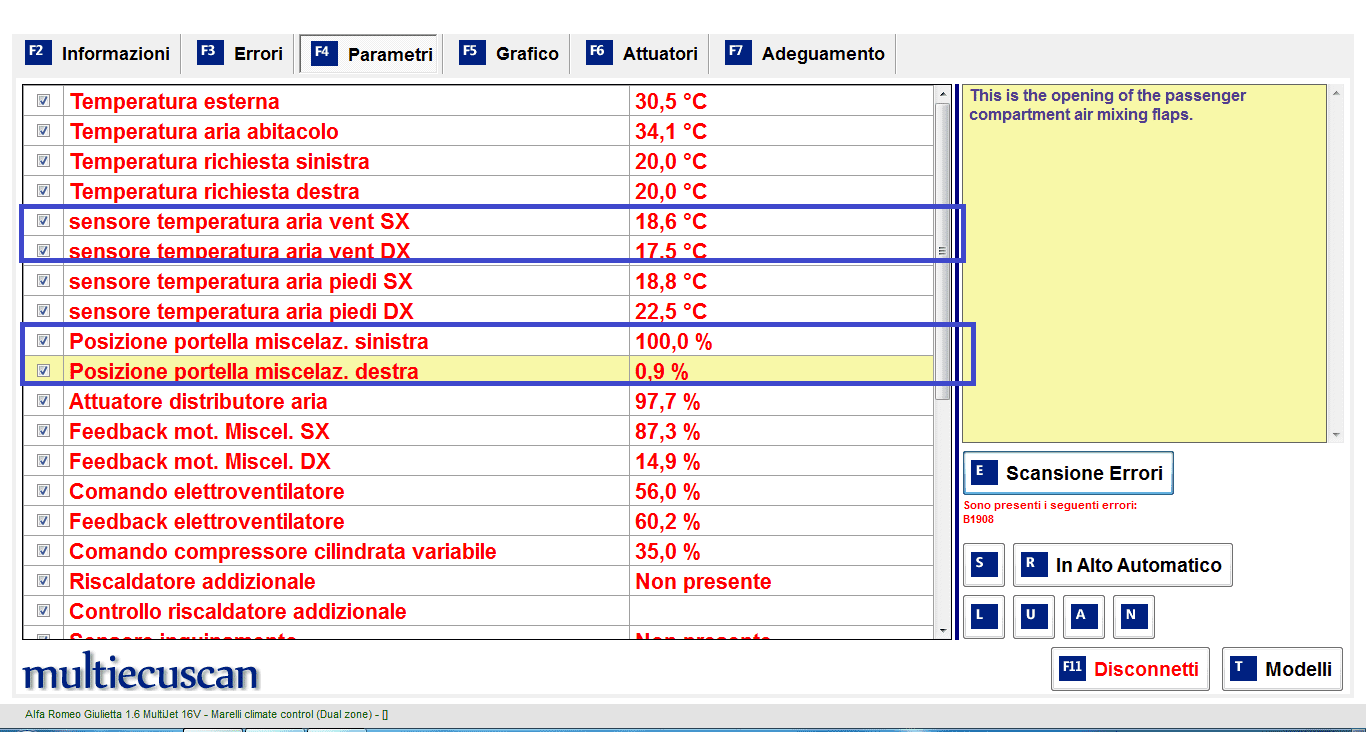The width and height of the screenshot is (1369, 732).
Task: Toggle Feedback elettroventilatore checkbox
Action: [x=43, y=521]
